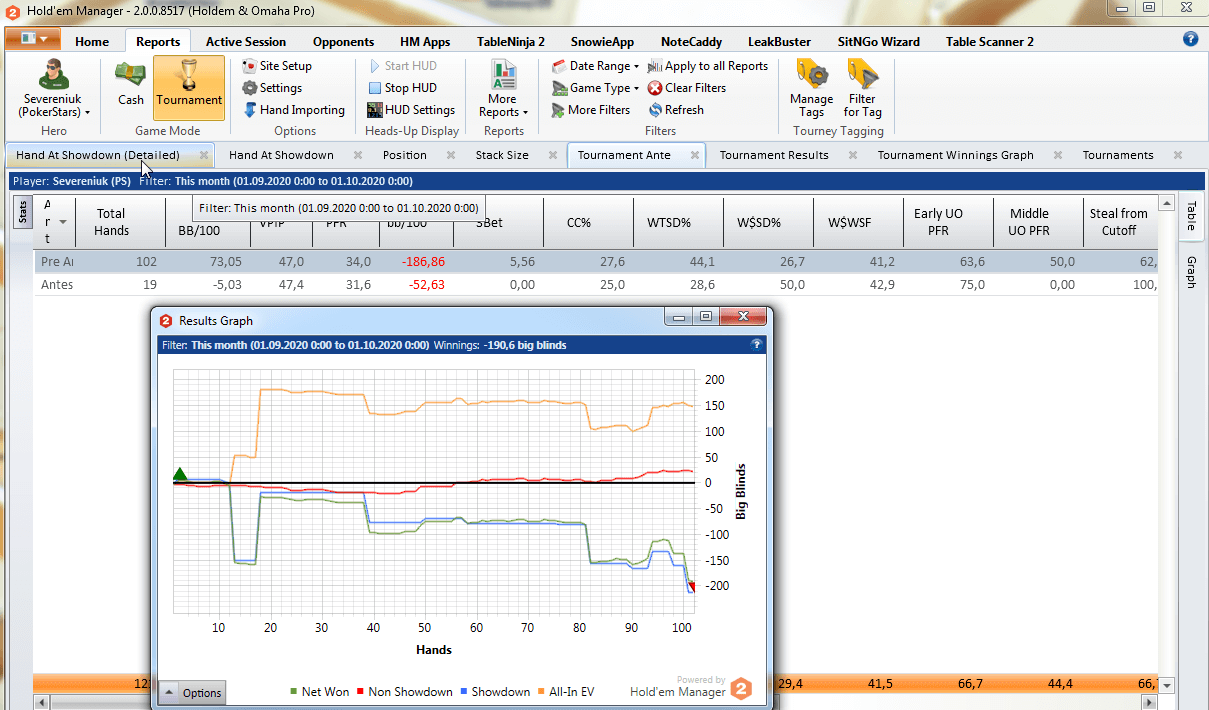The image size is (1209, 710).
Task: Open the More Reports dropdown
Action: tap(503, 88)
